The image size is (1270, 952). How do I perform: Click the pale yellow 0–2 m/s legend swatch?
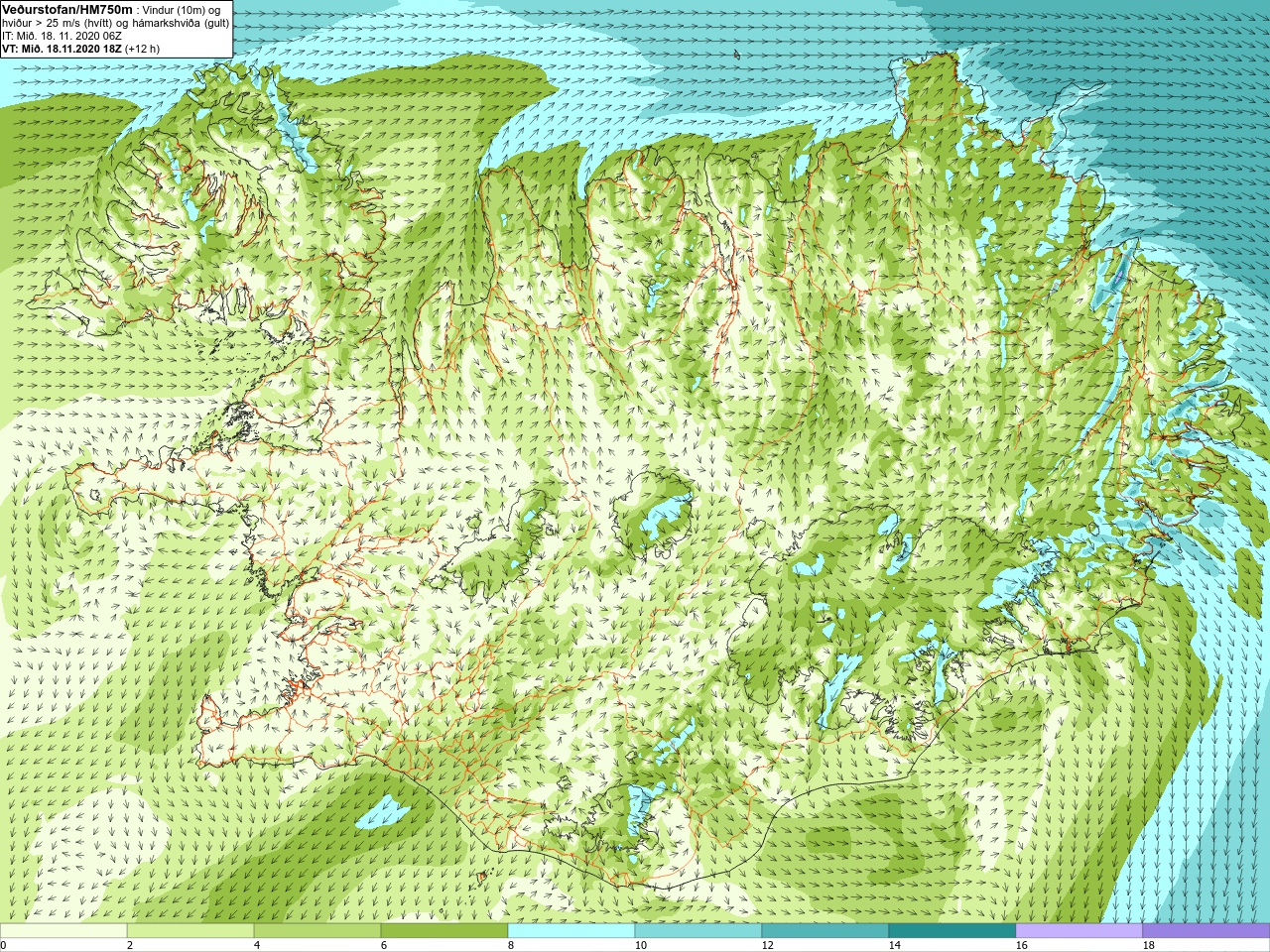63,931
